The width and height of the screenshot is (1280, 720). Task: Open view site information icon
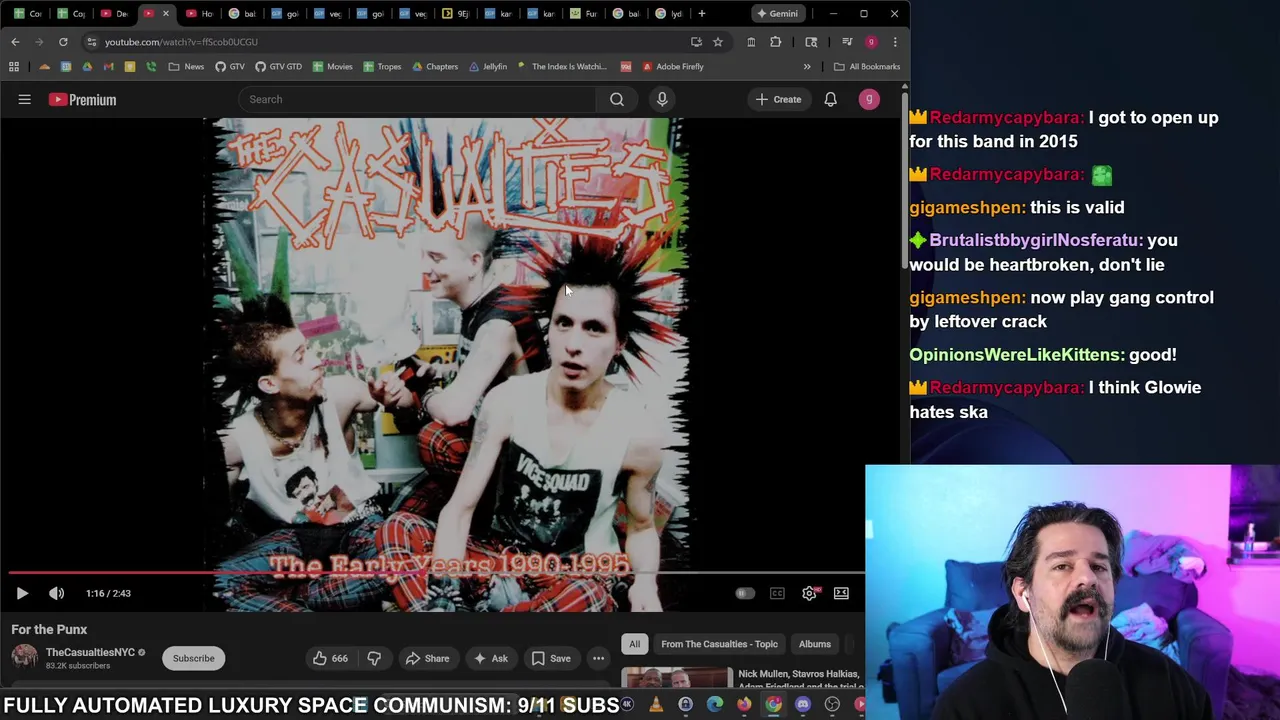pyautogui.click(x=92, y=42)
